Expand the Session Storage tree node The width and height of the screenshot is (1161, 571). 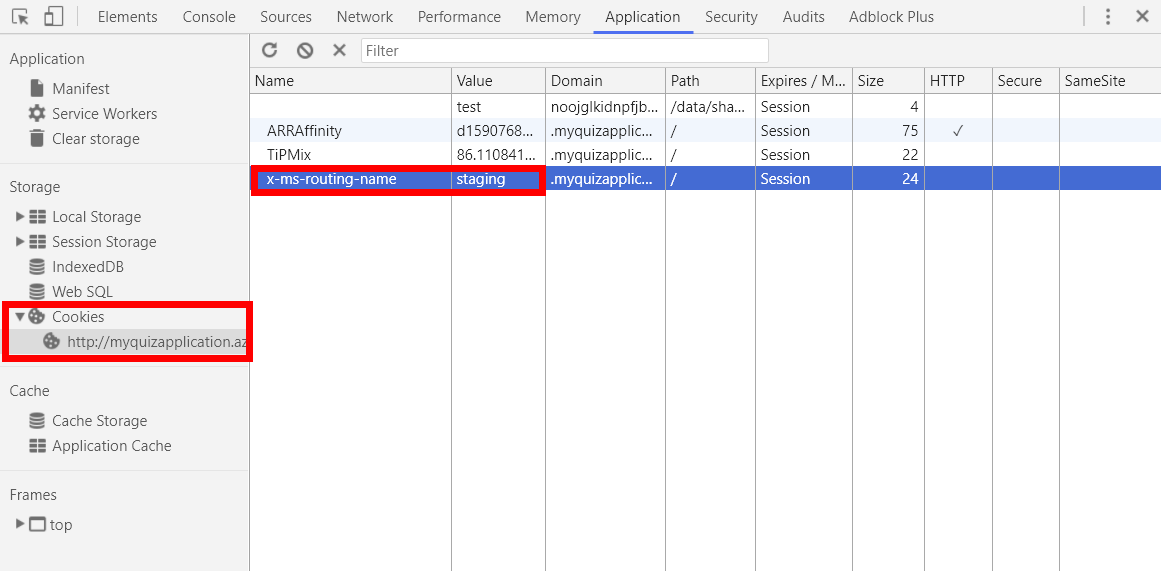[20, 241]
